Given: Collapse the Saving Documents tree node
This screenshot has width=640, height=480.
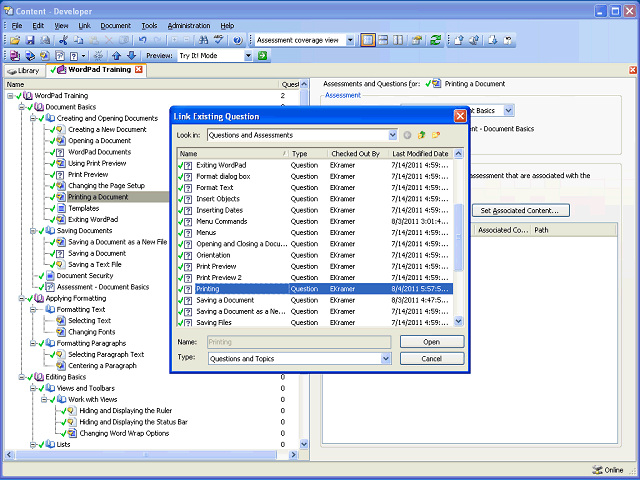Looking at the screenshot, I should click(x=32, y=230).
